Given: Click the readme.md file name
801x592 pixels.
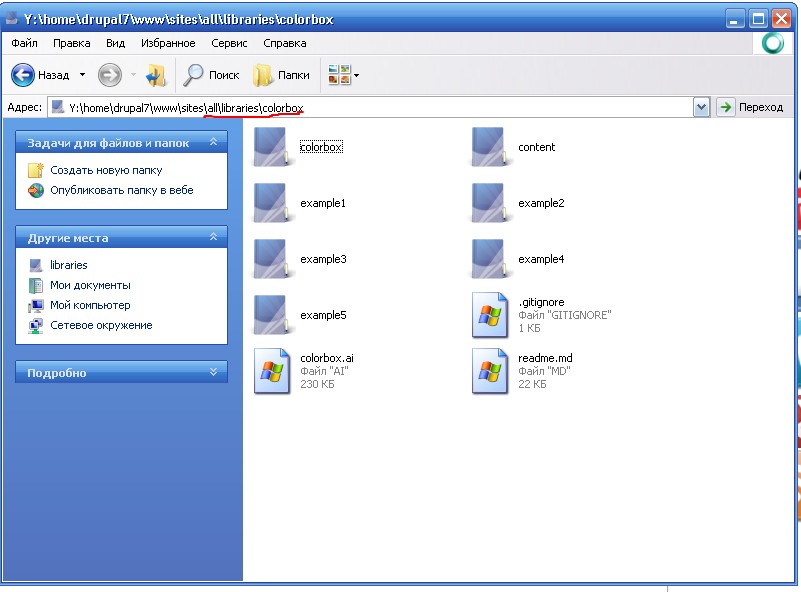Looking at the screenshot, I should click(x=545, y=358).
